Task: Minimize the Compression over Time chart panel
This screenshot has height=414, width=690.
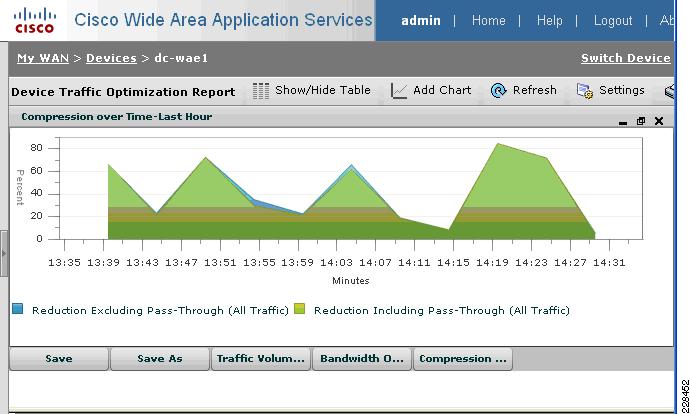Action: pos(623,122)
